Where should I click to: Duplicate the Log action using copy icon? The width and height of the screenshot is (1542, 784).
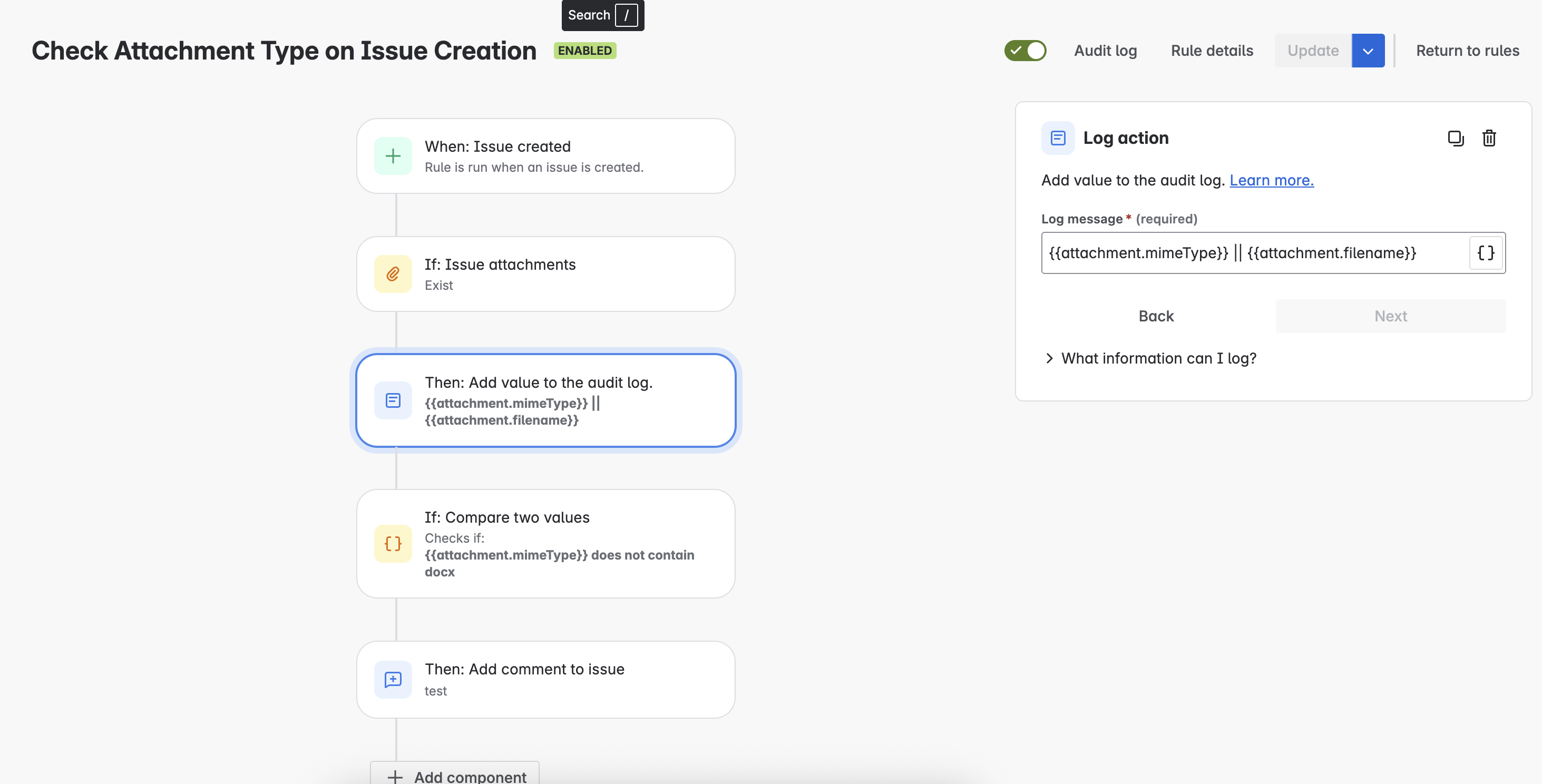tap(1456, 138)
